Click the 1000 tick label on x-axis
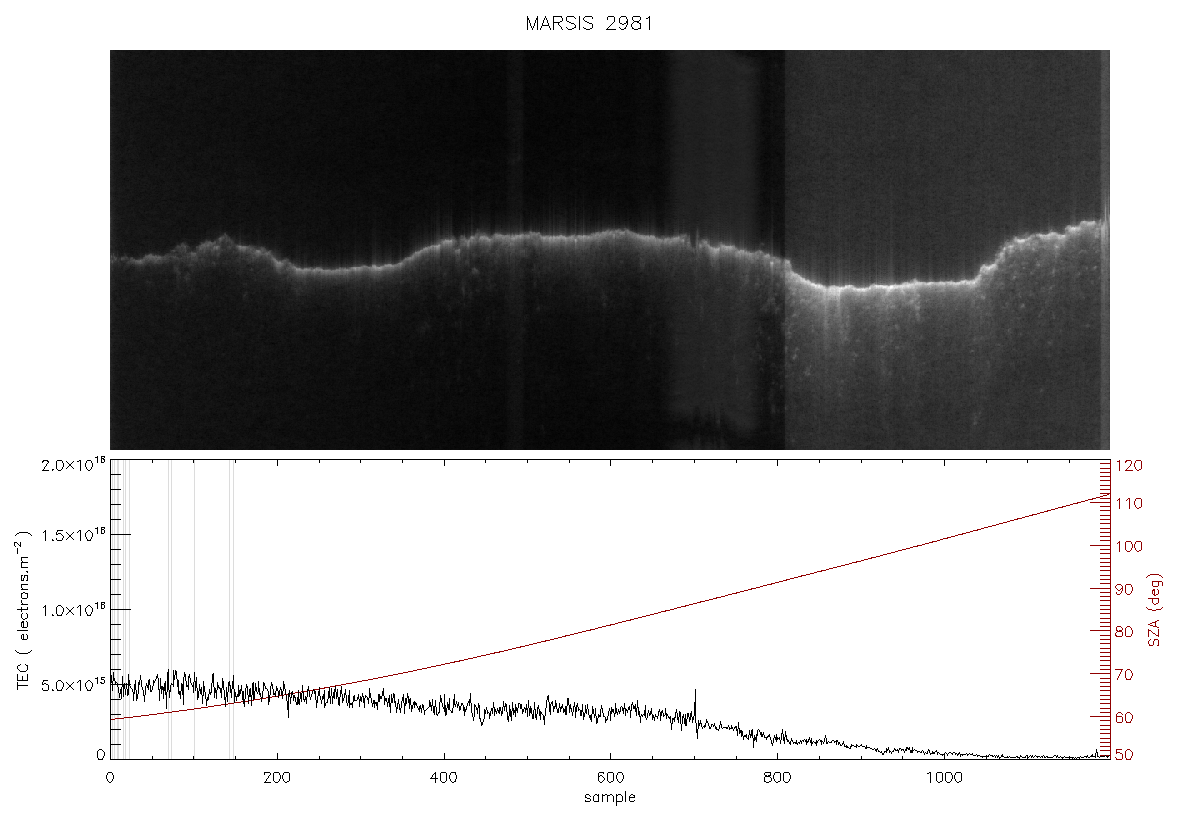 (x=943, y=777)
